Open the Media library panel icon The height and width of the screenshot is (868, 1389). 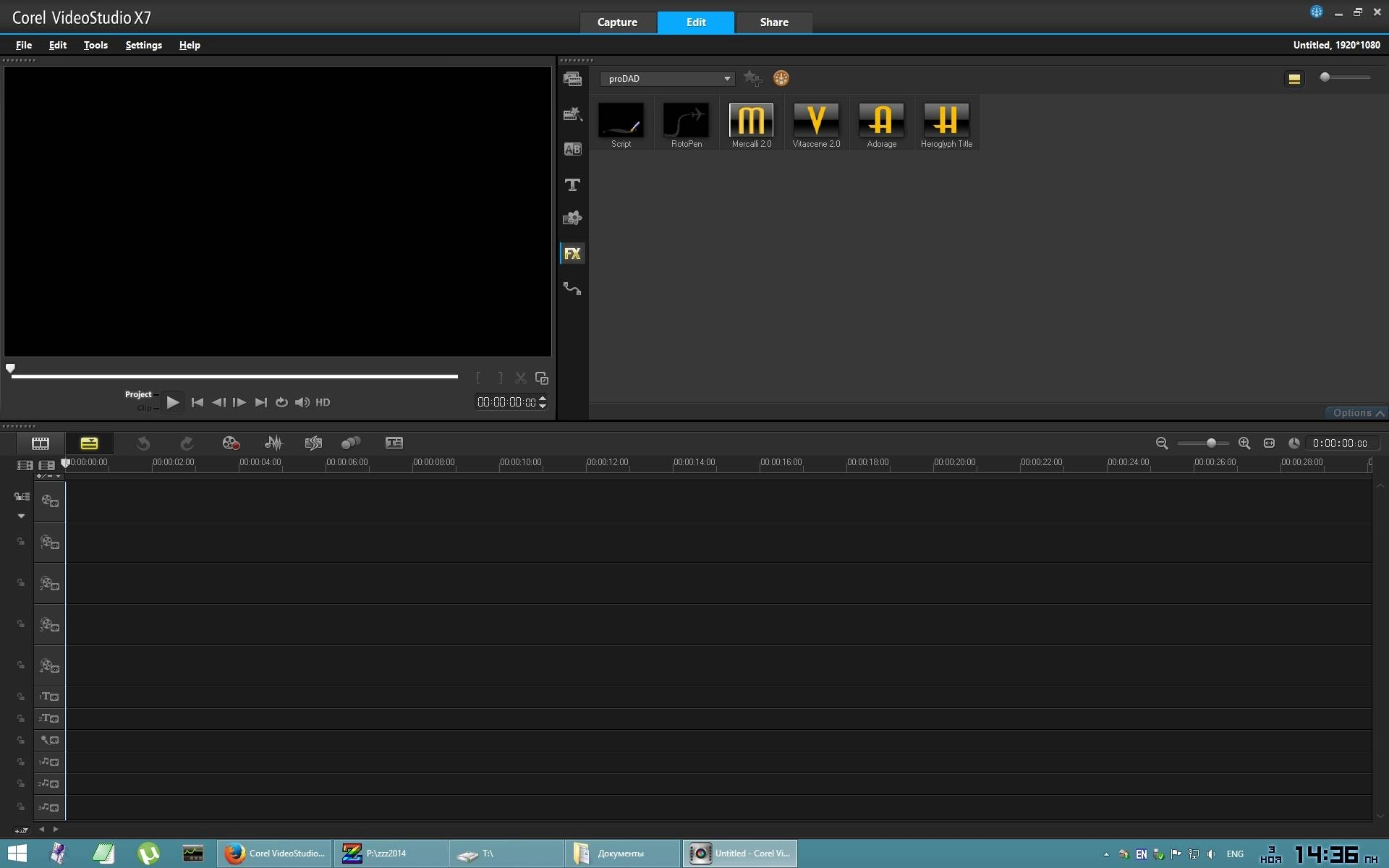pos(572,79)
